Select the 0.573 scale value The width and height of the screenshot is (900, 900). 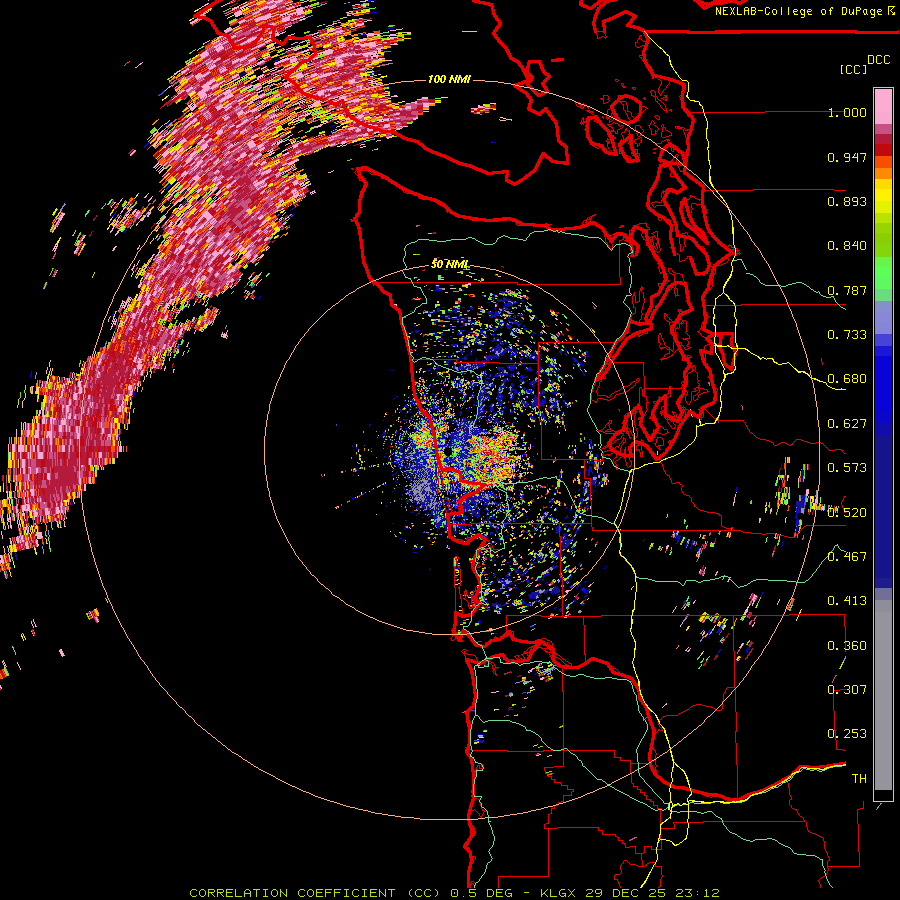click(x=847, y=468)
